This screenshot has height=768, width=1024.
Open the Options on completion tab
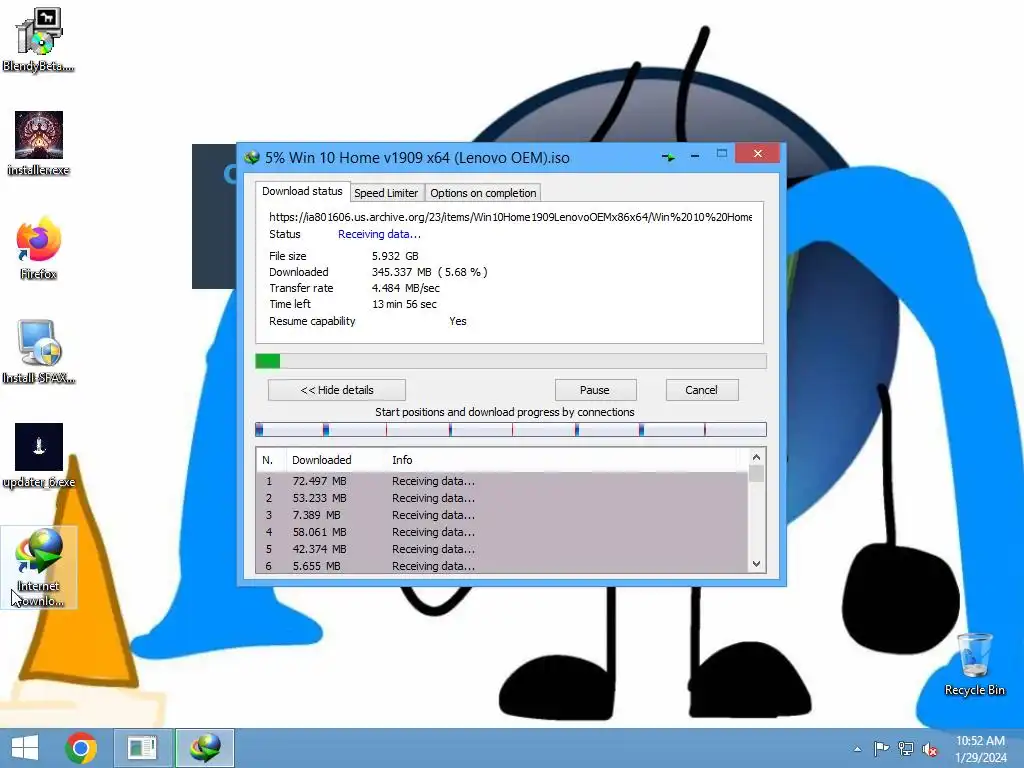tap(483, 193)
